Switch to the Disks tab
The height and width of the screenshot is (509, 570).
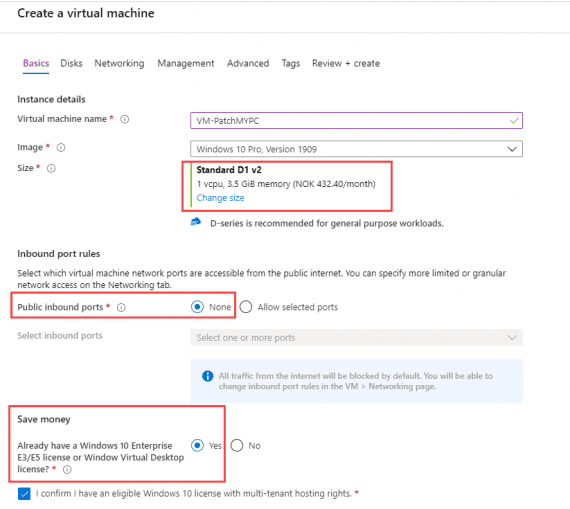(x=72, y=63)
